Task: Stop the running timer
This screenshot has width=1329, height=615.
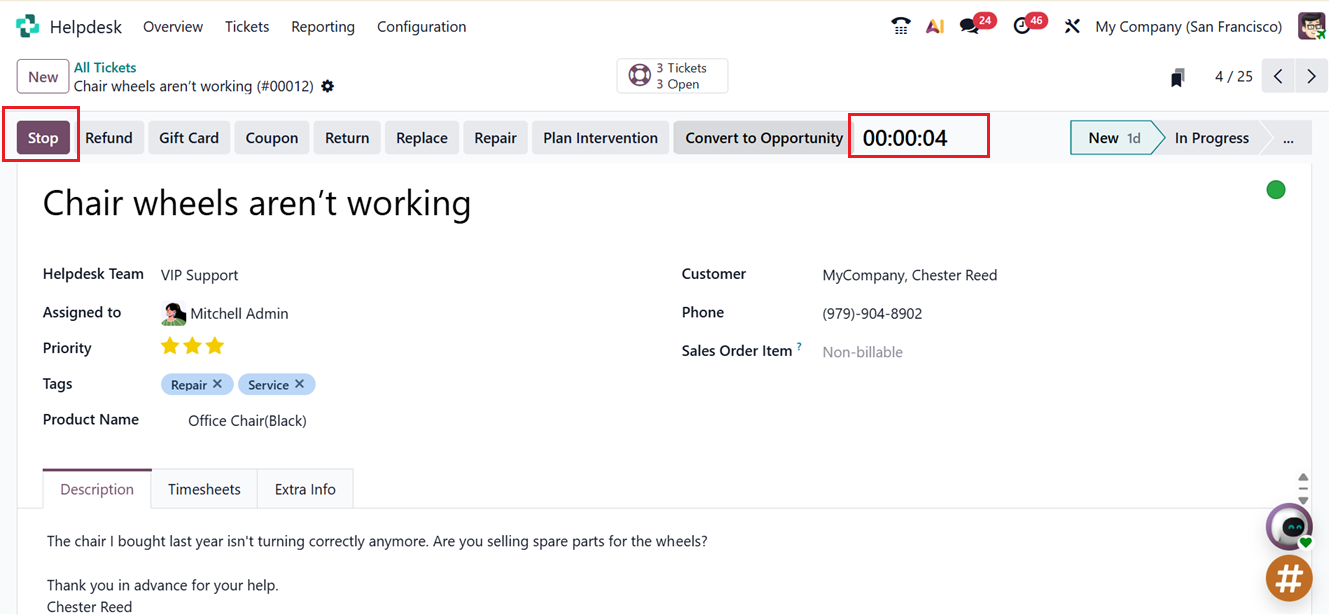Action: pos(43,138)
